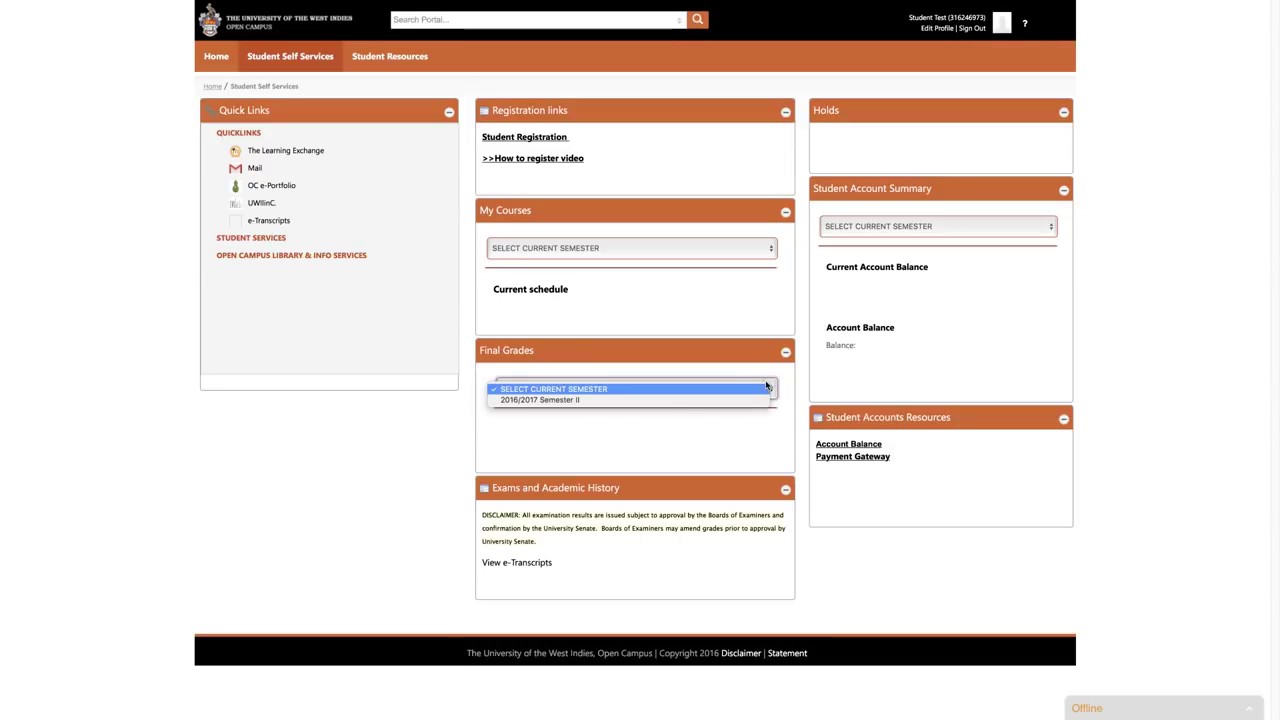Choose SELECT CURRENT SEMESTER option in Final Grades list

click(629, 389)
